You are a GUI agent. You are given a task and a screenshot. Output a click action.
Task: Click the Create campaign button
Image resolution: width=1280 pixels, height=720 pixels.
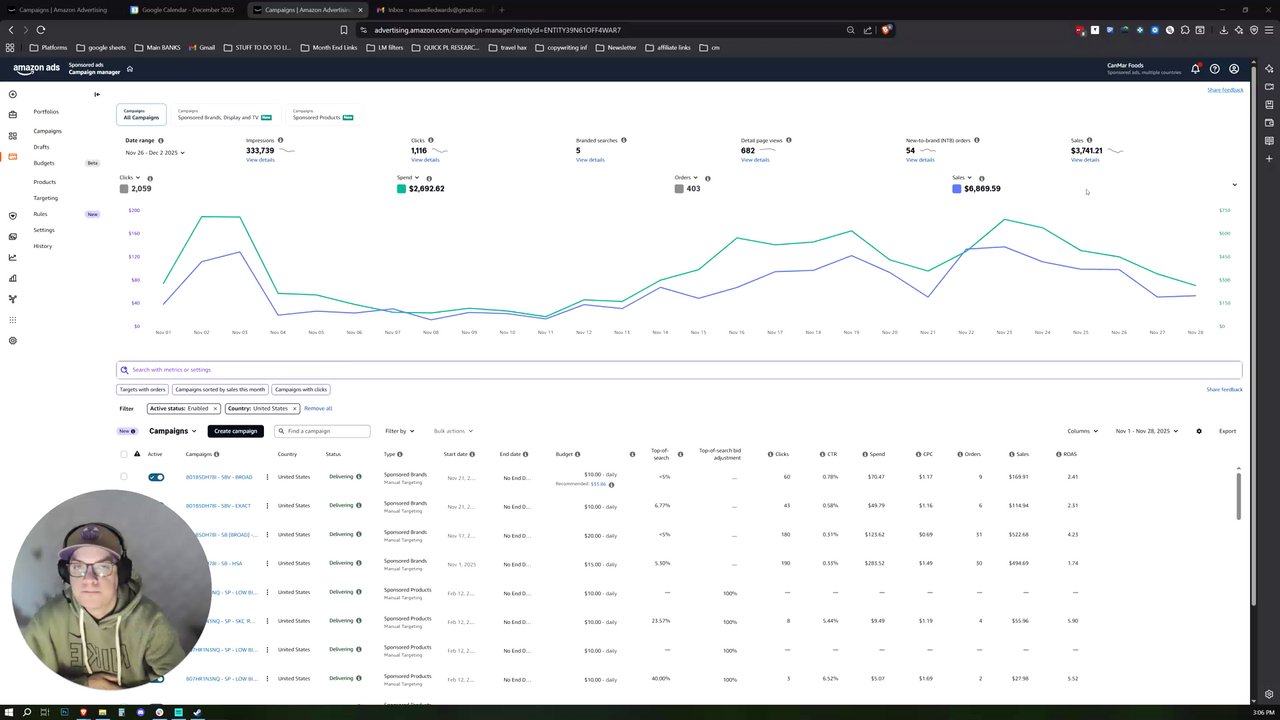[235, 431]
